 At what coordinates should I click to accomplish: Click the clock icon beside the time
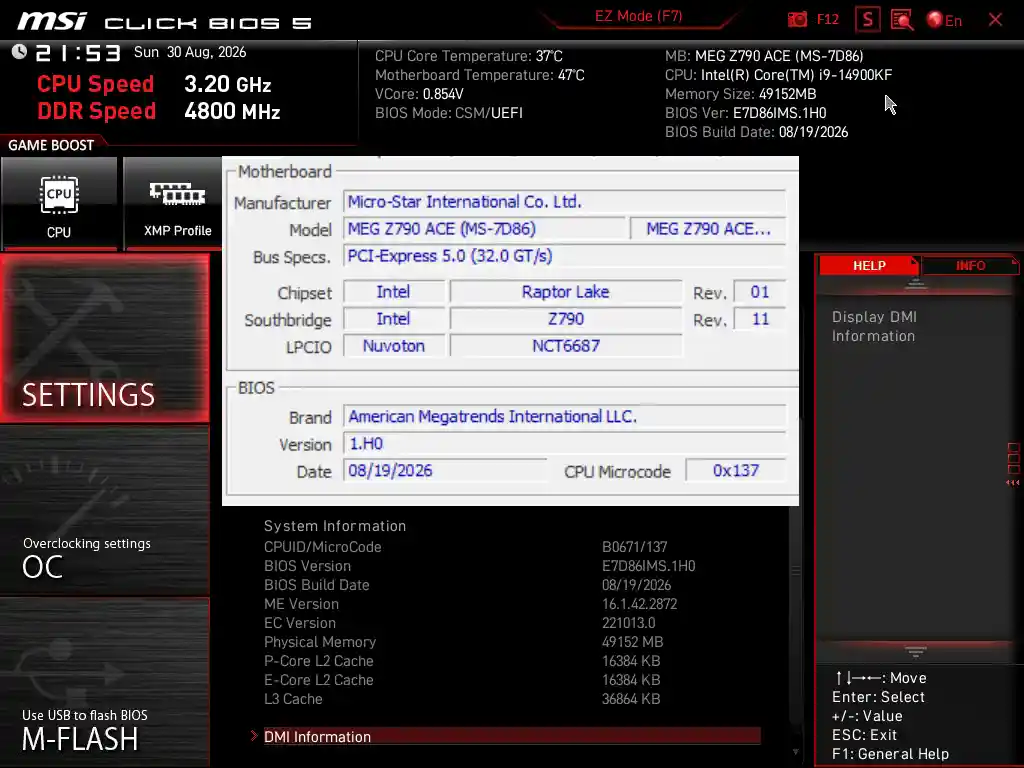[19, 52]
